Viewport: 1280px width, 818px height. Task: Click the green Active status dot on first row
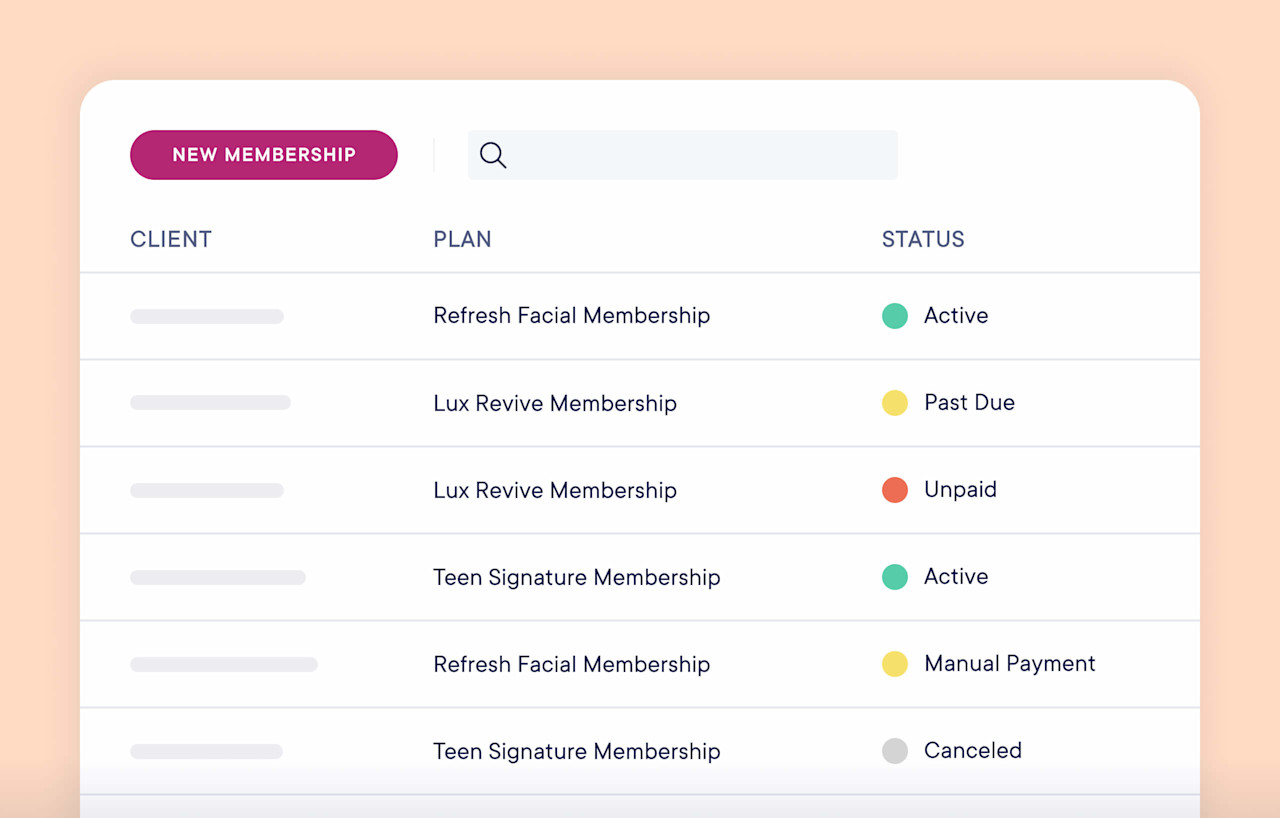click(895, 315)
